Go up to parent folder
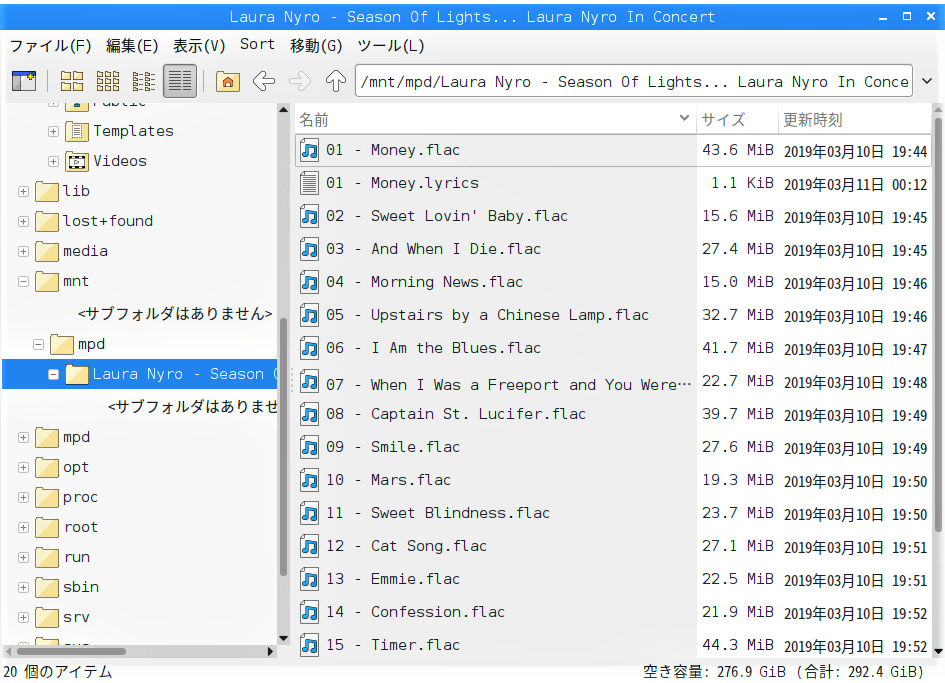The width and height of the screenshot is (945, 683). 336,81
